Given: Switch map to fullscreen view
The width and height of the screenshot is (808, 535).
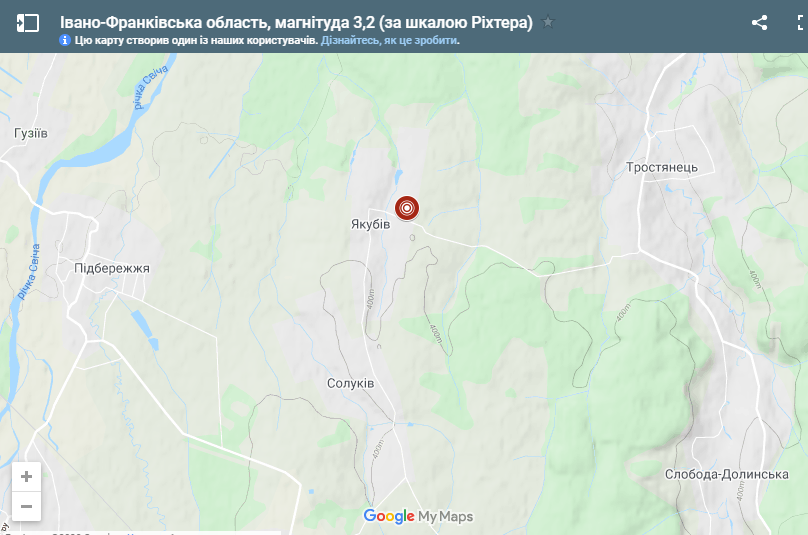Looking at the screenshot, I should (x=801, y=23).
